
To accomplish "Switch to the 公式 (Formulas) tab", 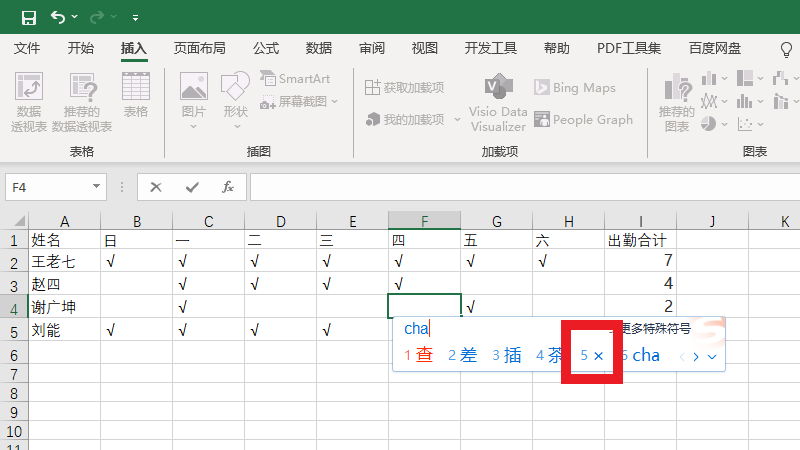I will click(266, 48).
